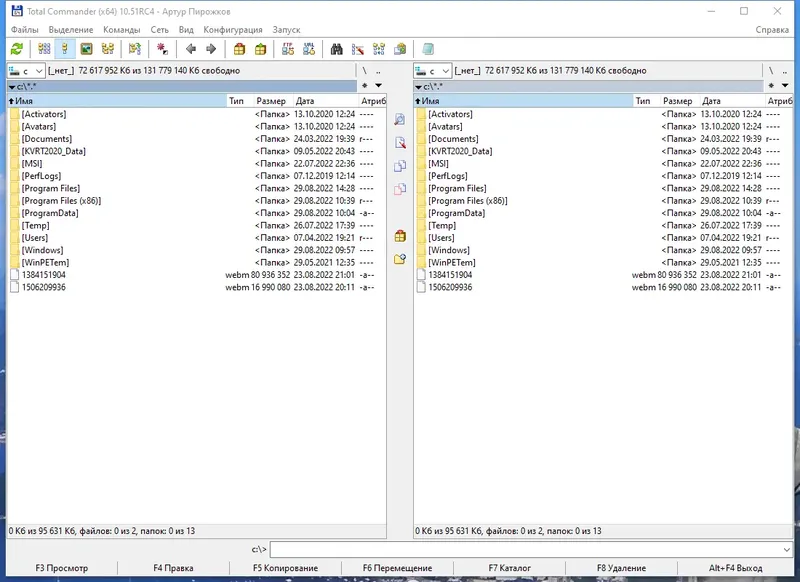800x582 pixels.
Task: Click the right panel path bar c:\*.*
Action: point(588,87)
